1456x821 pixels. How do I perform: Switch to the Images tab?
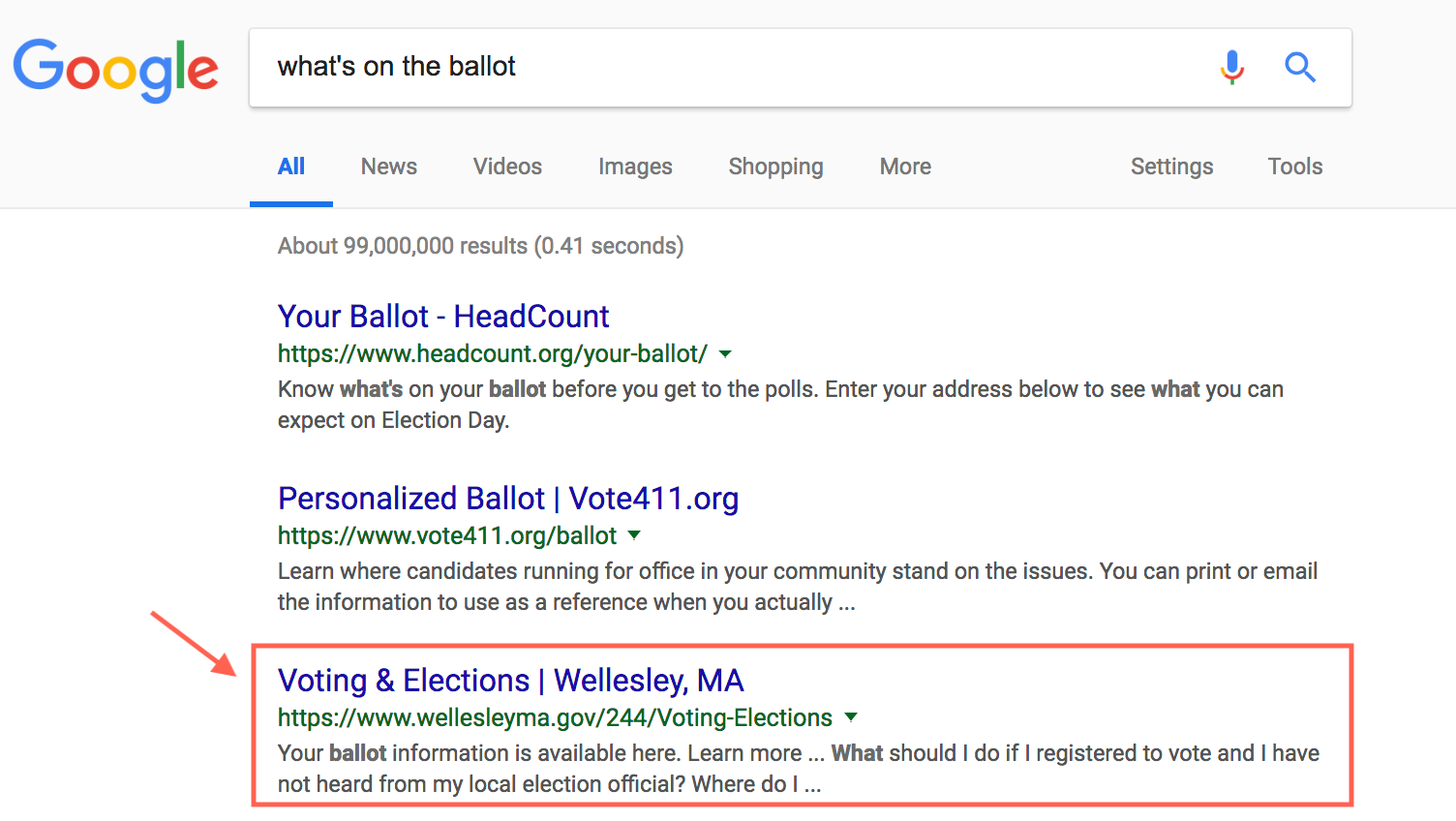635,167
